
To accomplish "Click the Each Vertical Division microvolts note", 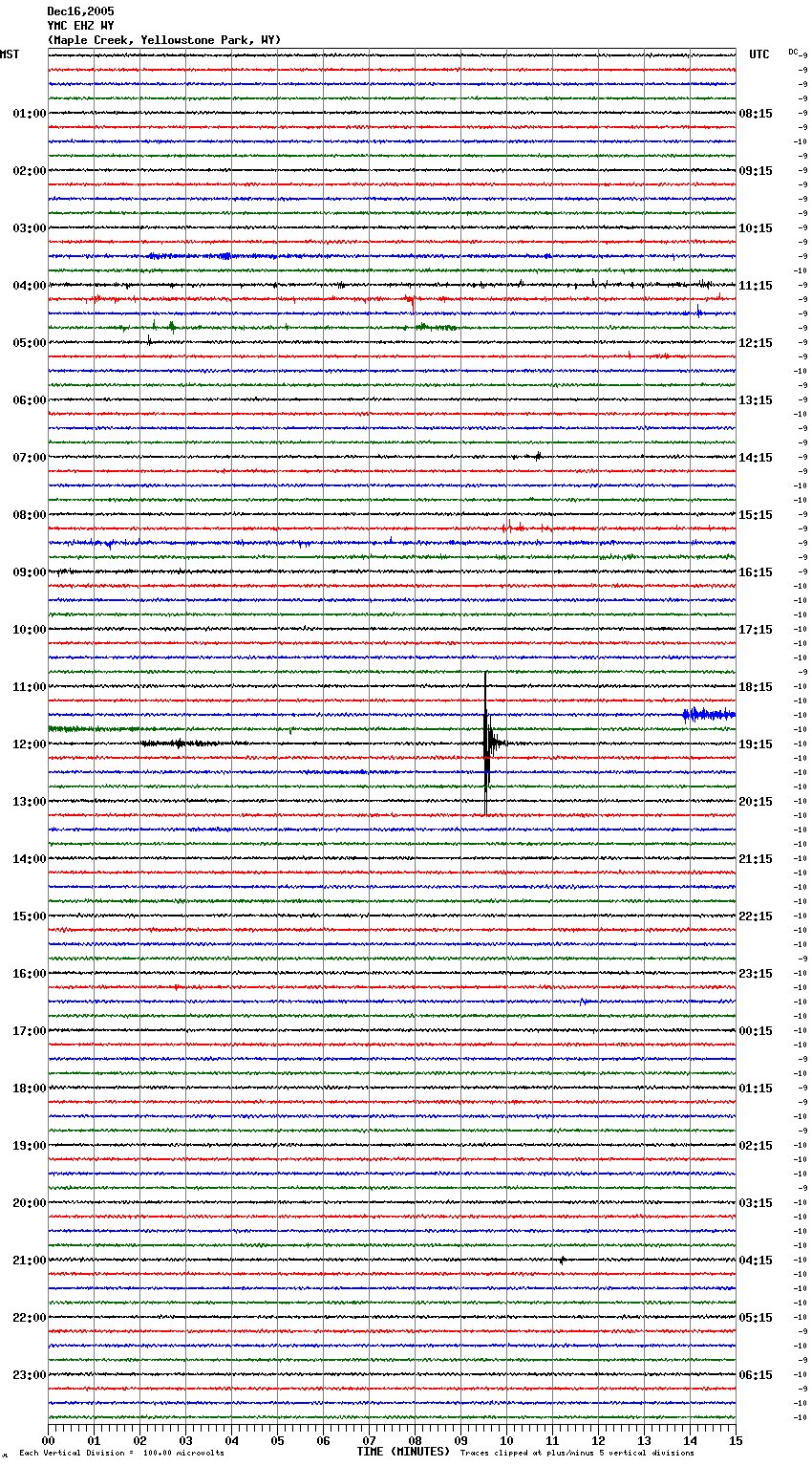I will click(121, 1453).
